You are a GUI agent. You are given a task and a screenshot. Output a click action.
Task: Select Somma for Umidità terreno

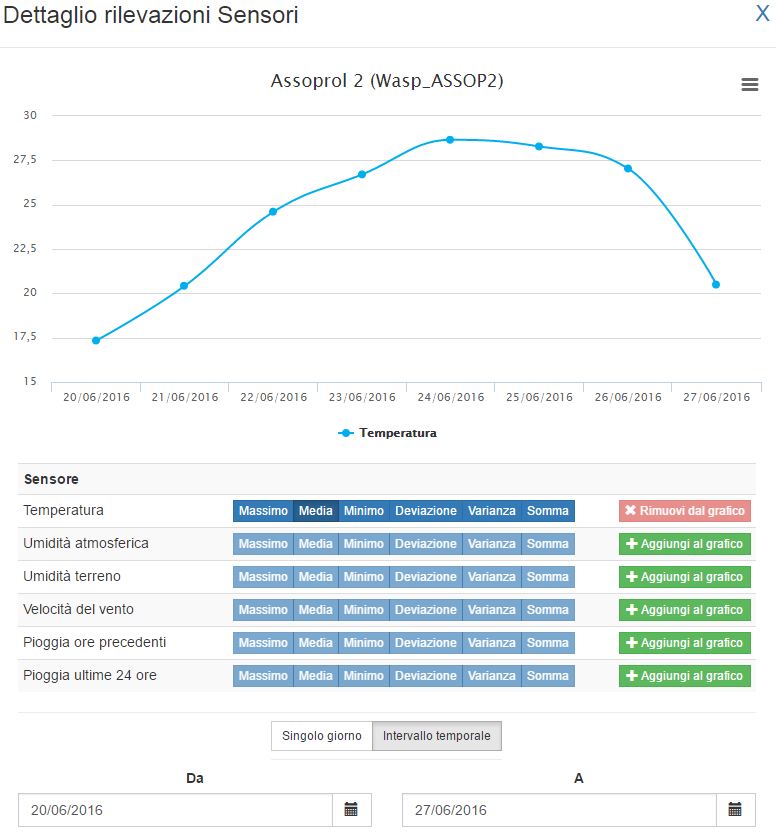pos(548,577)
